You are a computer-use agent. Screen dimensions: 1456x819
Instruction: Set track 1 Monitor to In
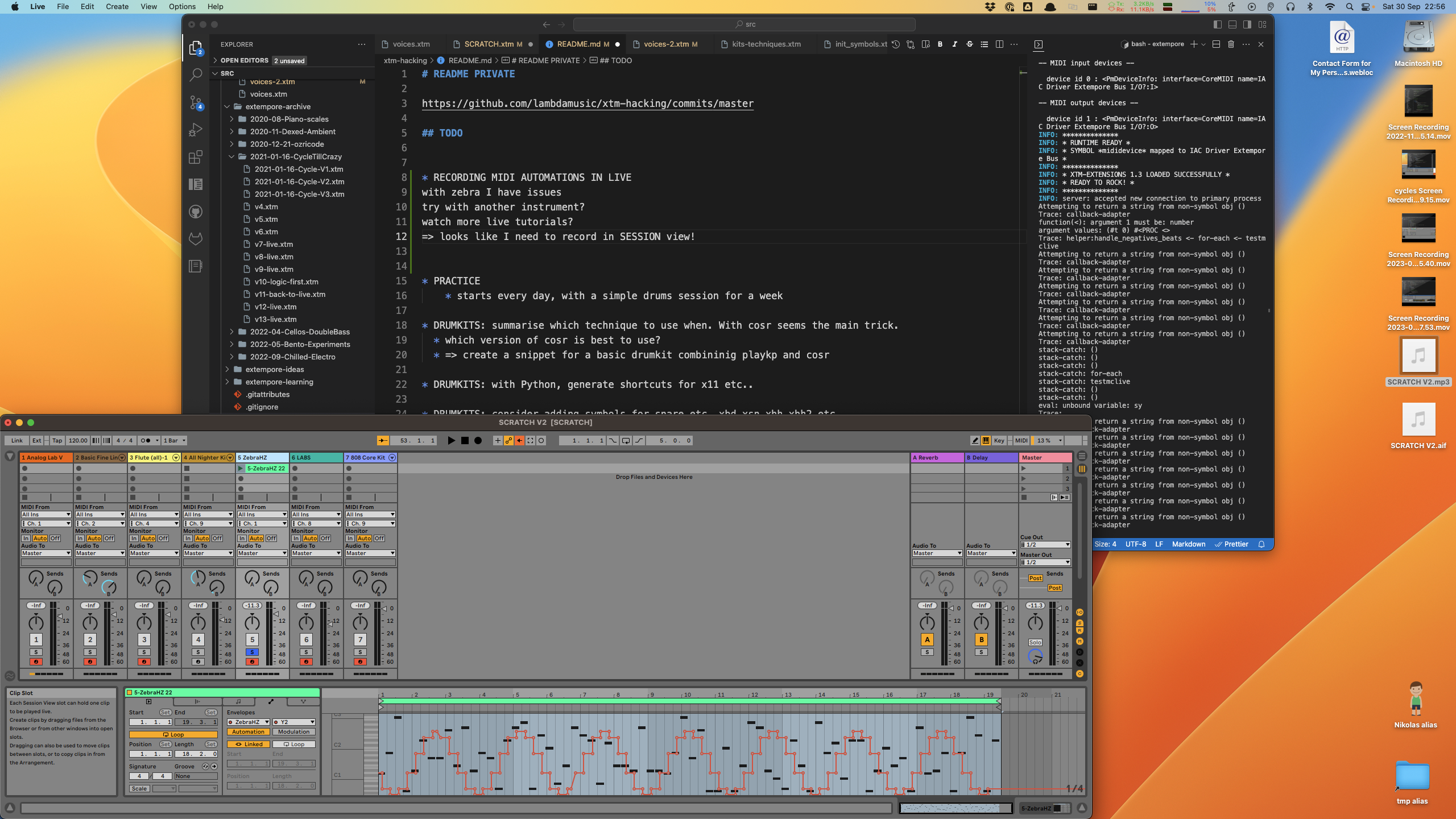coord(26,538)
